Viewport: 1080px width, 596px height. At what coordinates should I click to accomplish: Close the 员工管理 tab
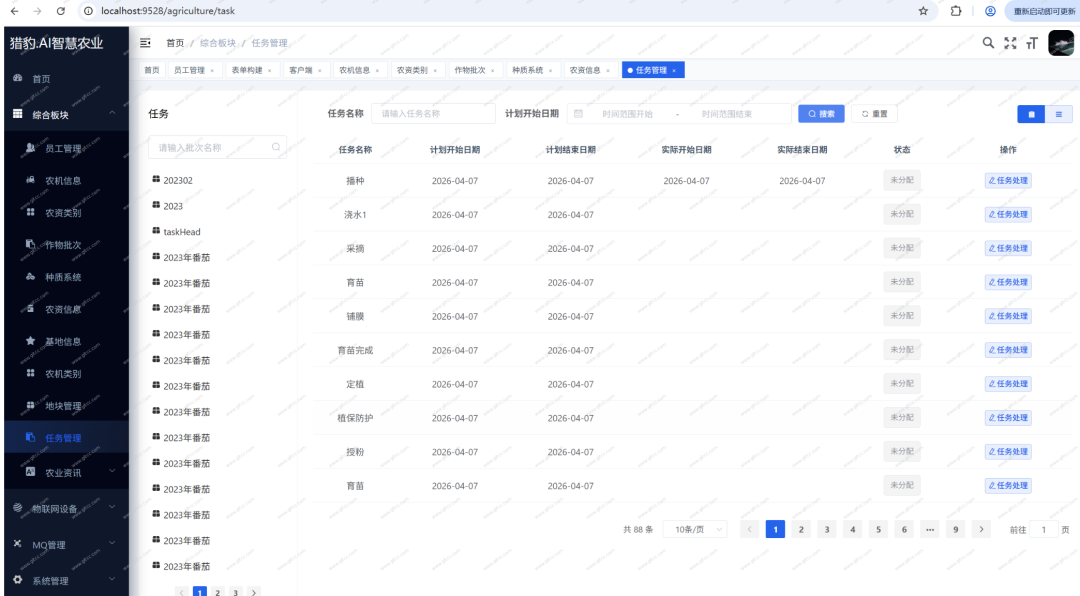212,70
